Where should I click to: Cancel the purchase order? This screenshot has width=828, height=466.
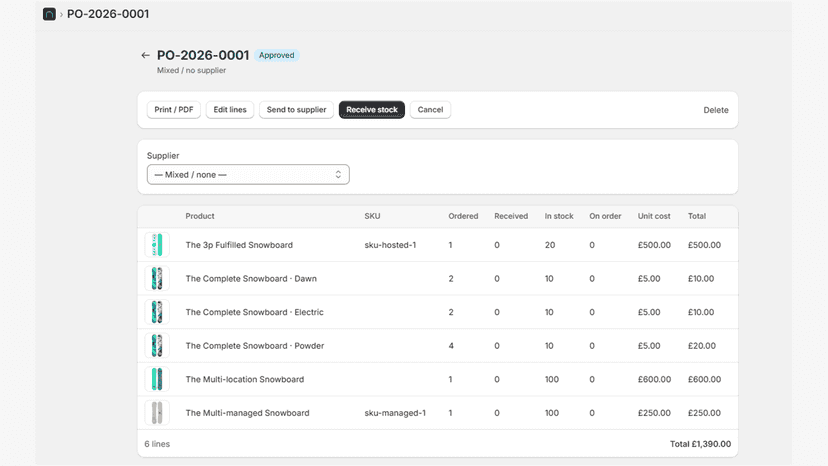(x=430, y=109)
